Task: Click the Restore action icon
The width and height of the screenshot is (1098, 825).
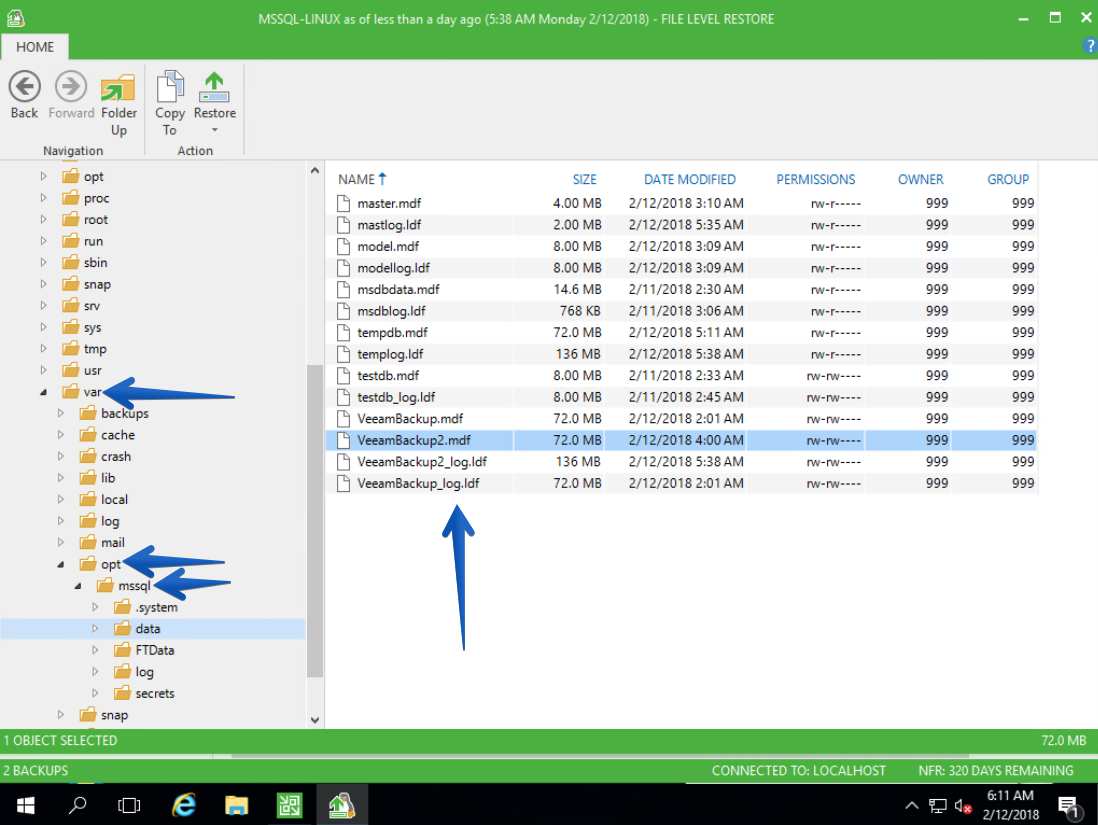Action: (214, 88)
